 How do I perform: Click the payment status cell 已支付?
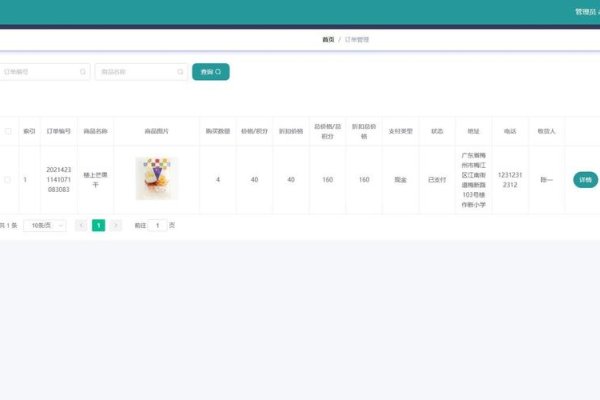coord(437,180)
